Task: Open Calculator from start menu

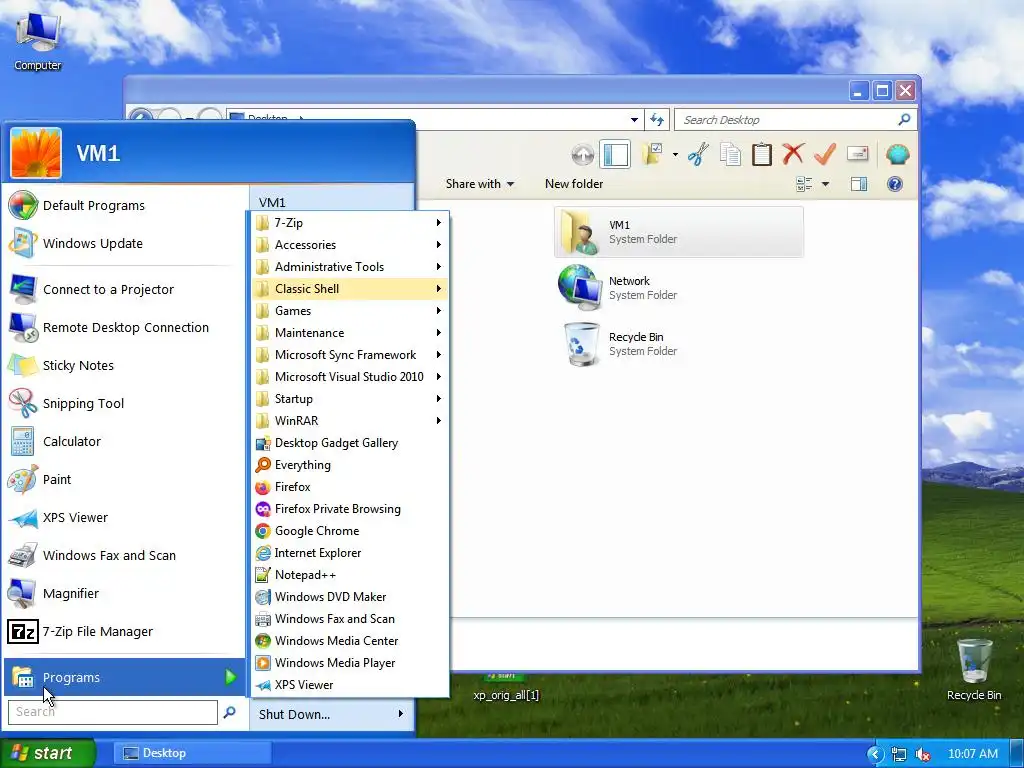Action: point(124,441)
